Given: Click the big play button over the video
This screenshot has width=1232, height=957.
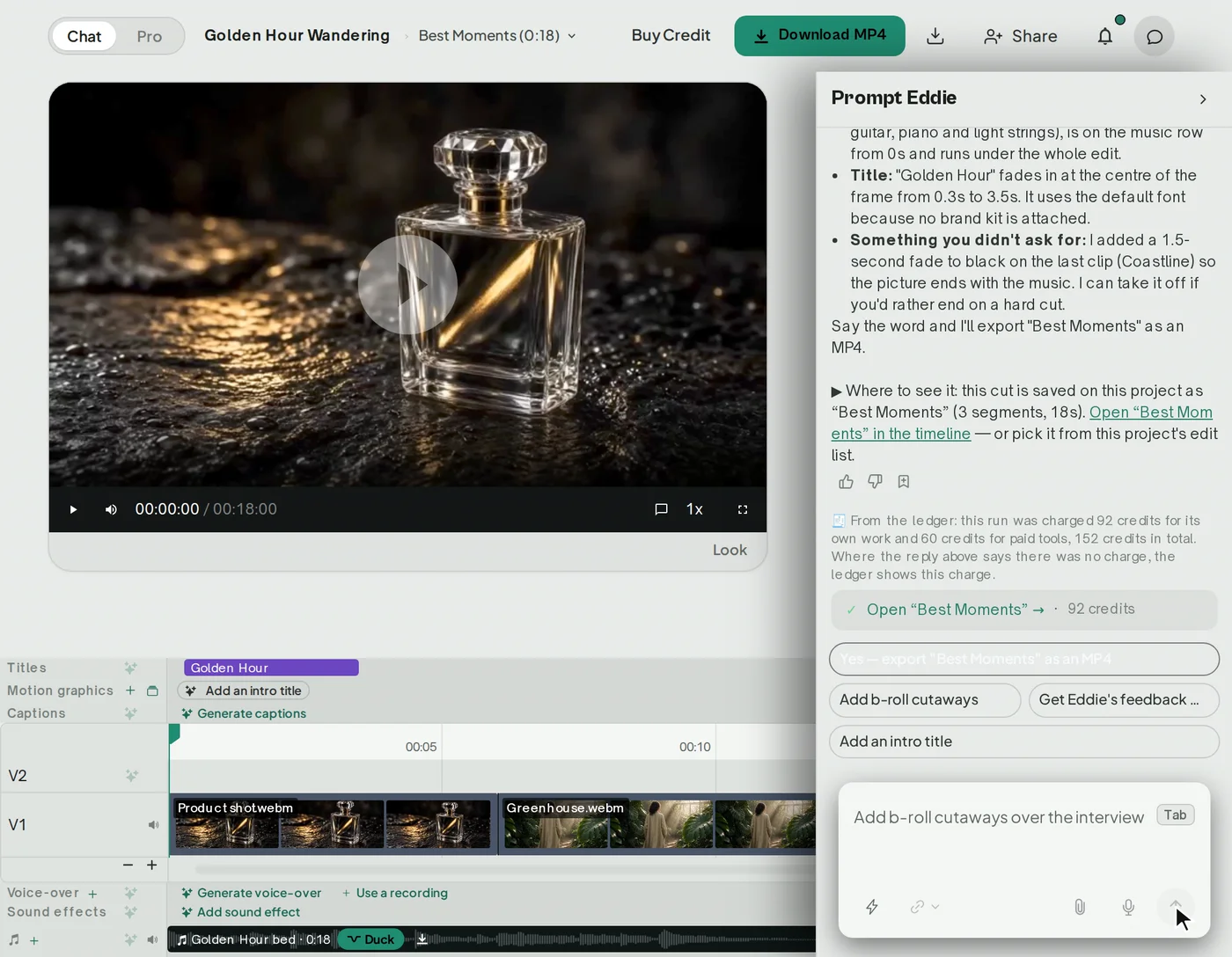Looking at the screenshot, I should pyautogui.click(x=407, y=284).
